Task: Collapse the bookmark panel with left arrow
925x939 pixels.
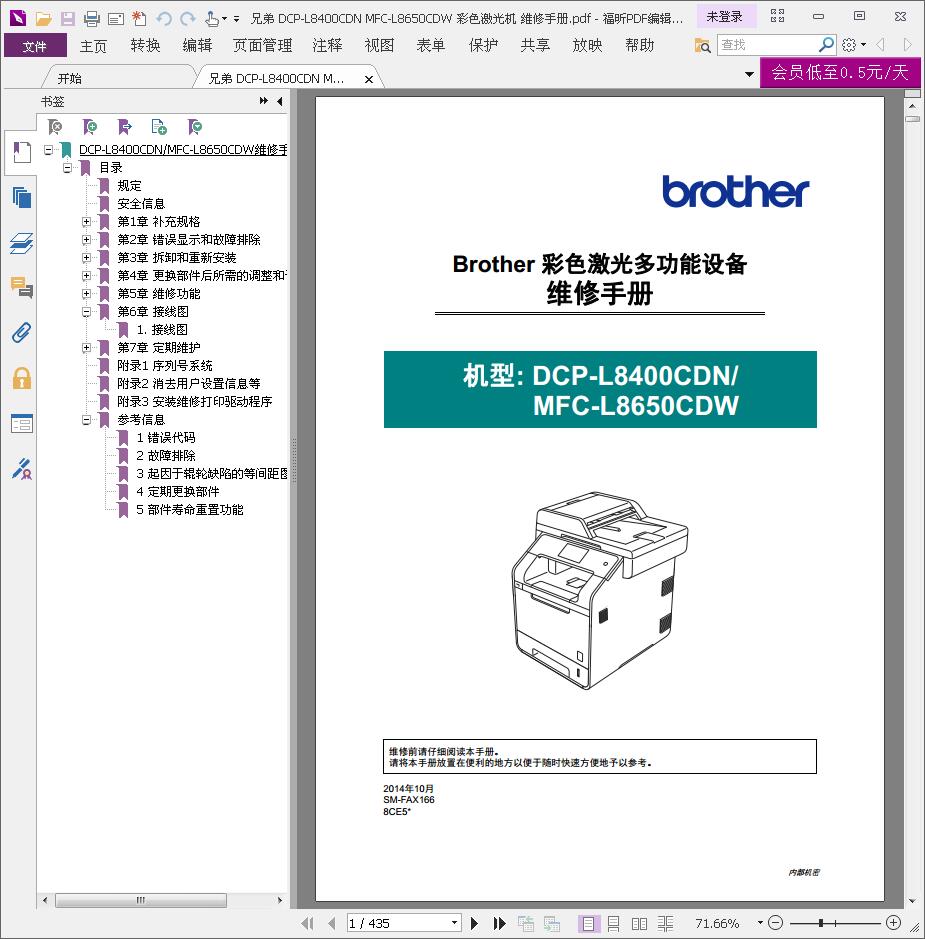Action: click(x=280, y=101)
